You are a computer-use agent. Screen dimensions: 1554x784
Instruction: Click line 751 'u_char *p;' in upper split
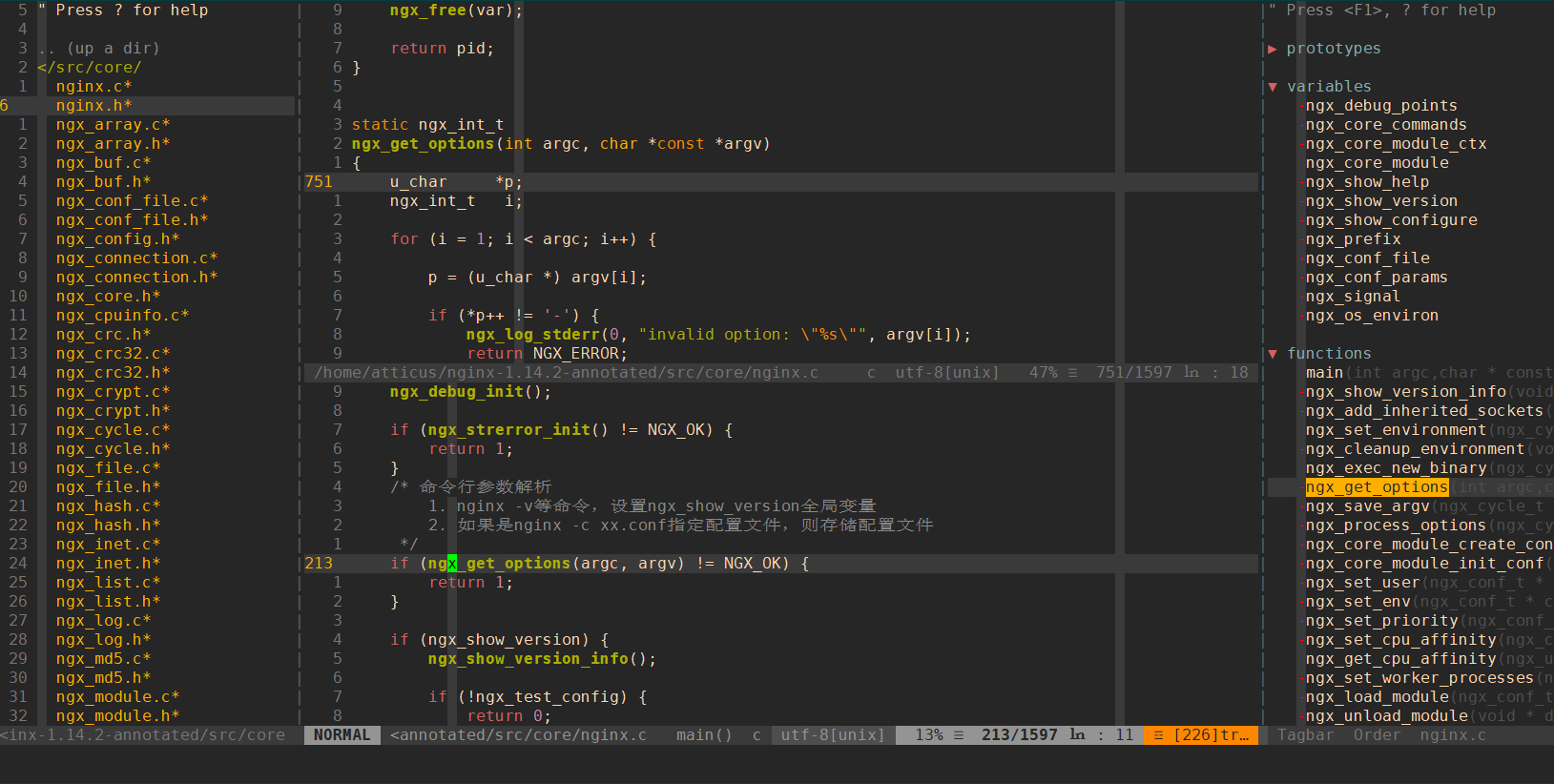[x=456, y=182]
